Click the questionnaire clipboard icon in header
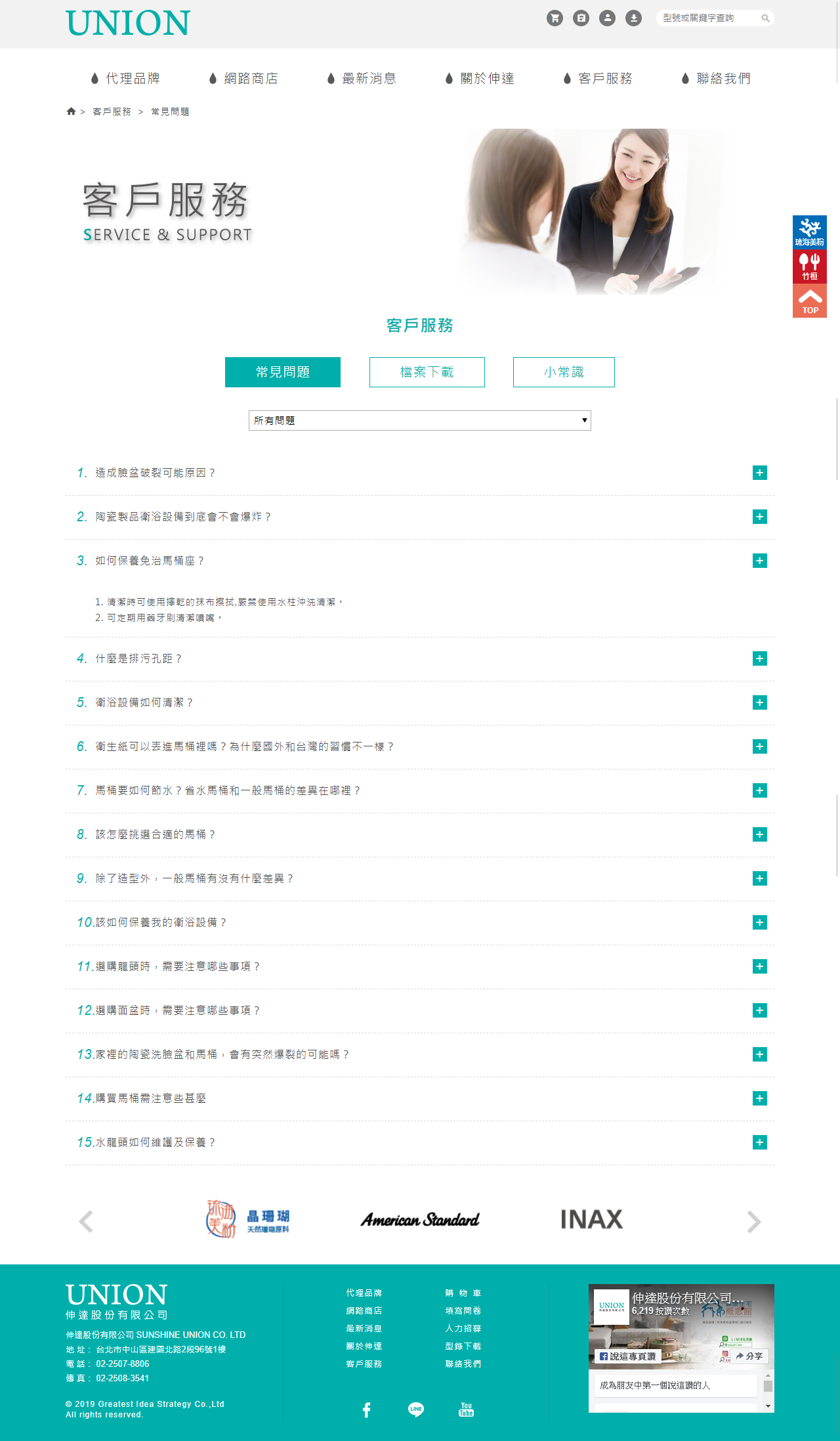840x1441 pixels. click(x=581, y=18)
